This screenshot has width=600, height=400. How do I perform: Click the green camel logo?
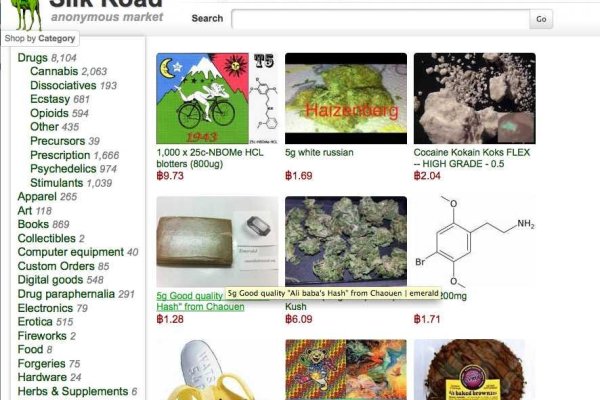(26, 15)
